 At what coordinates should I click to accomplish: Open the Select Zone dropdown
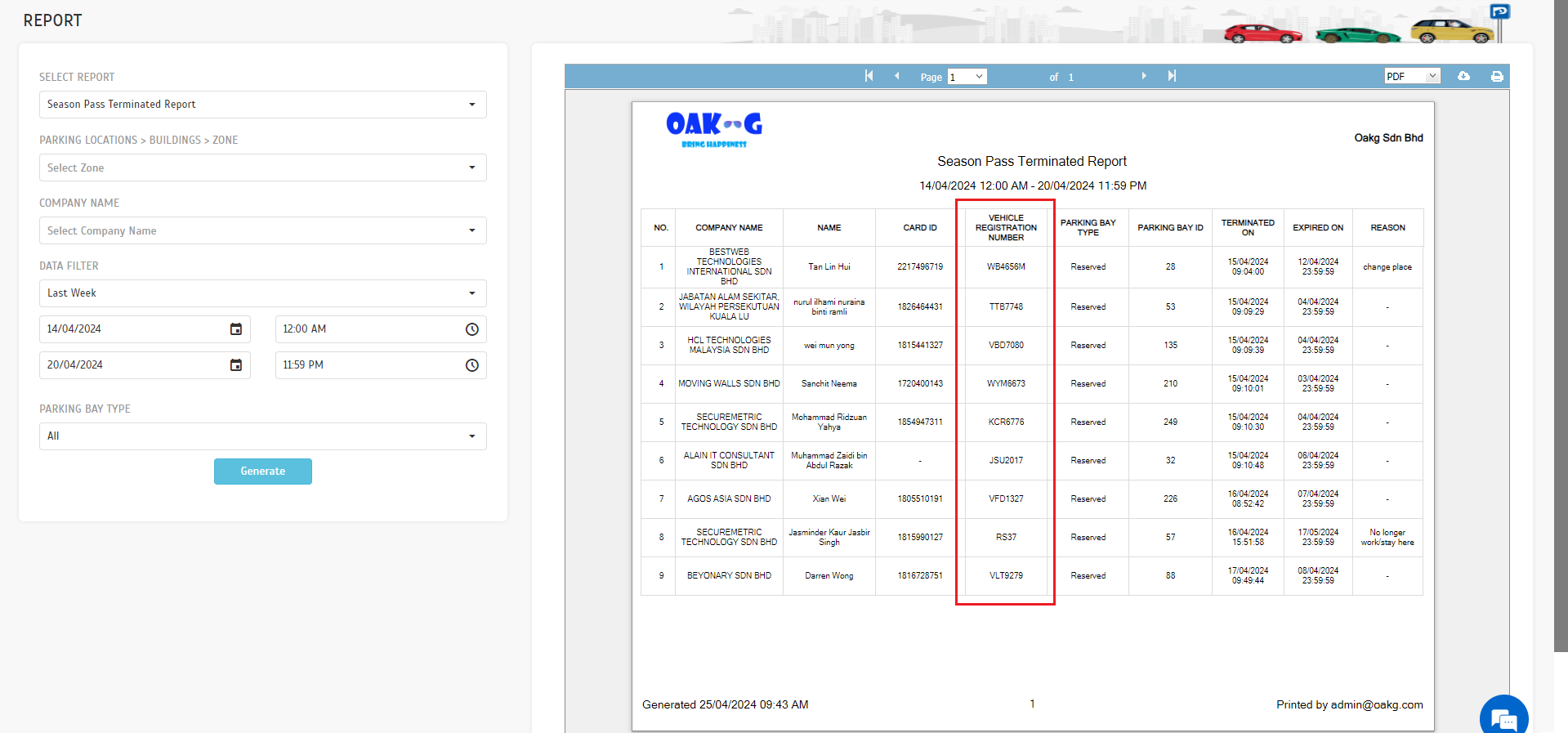262,168
